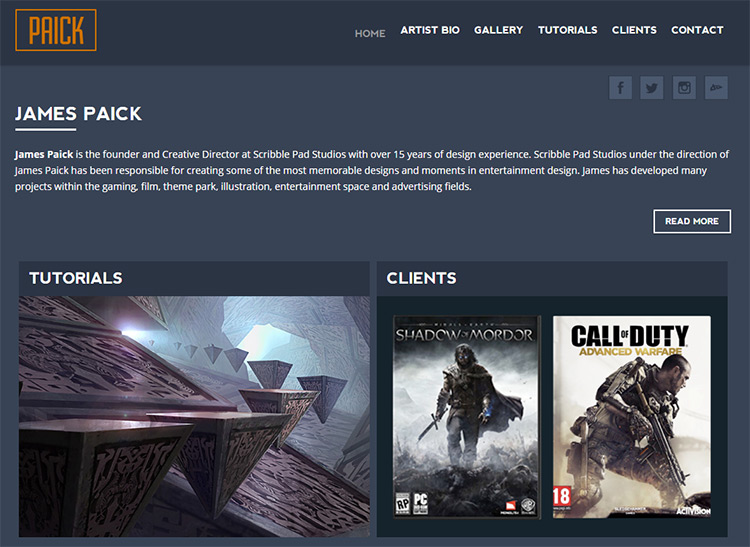Open the Instagram social icon
Viewport: 750px width, 547px height.
(x=684, y=88)
